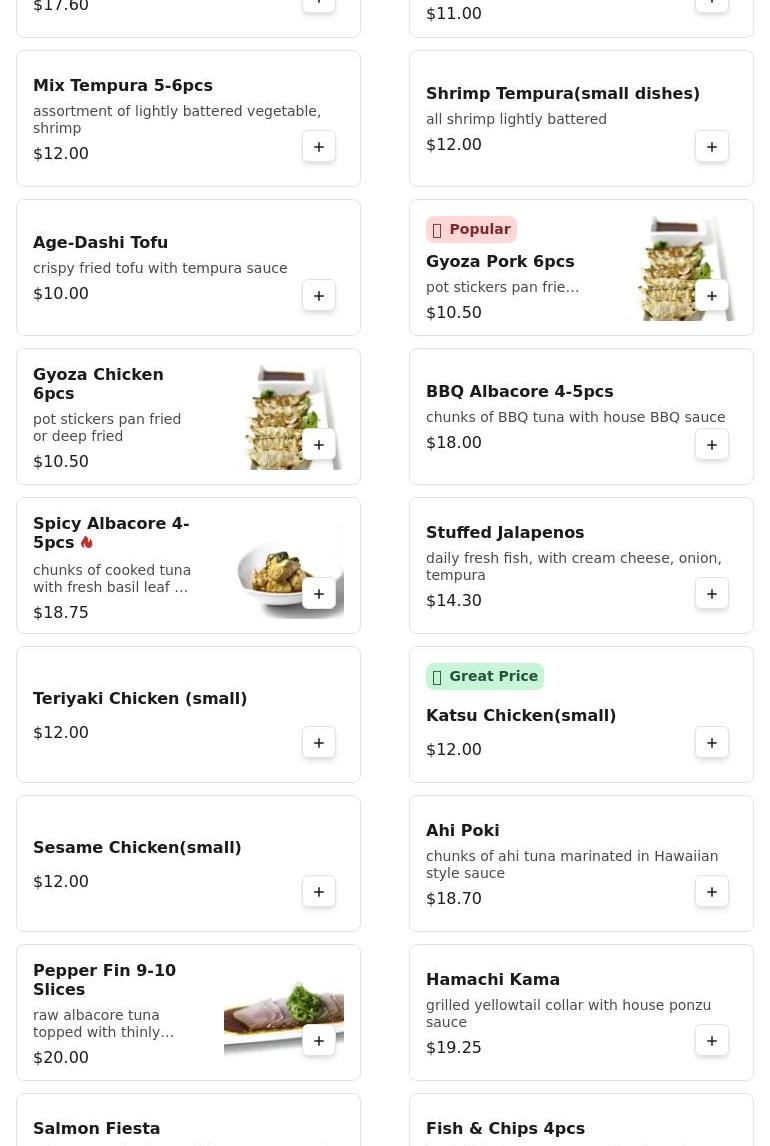770x1146 pixels.
Task: Add Ahi Poki to the cart
Action: (x=712, y=892)
